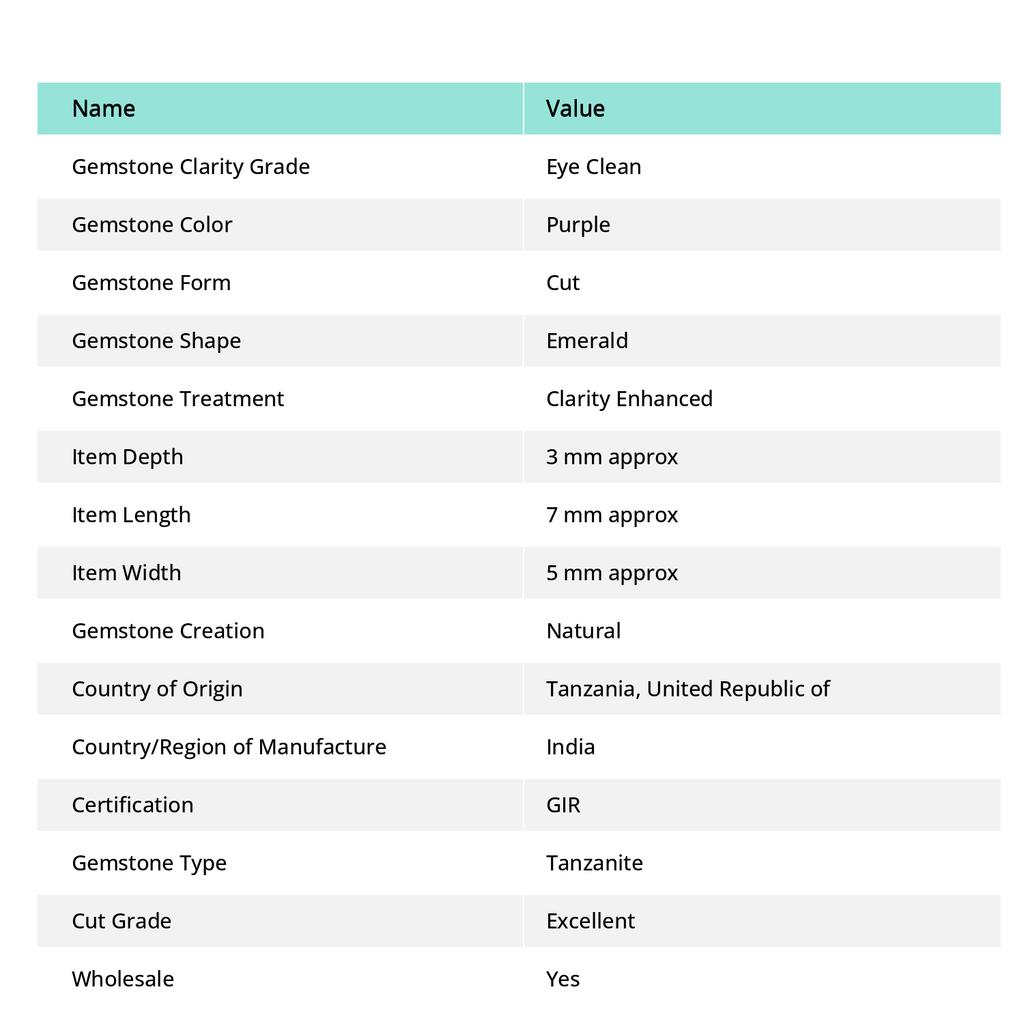Select the 'Tanzanite' gemstone type value
The width and height of the screenshot is (1024, 1024).
tap(594, 862)
